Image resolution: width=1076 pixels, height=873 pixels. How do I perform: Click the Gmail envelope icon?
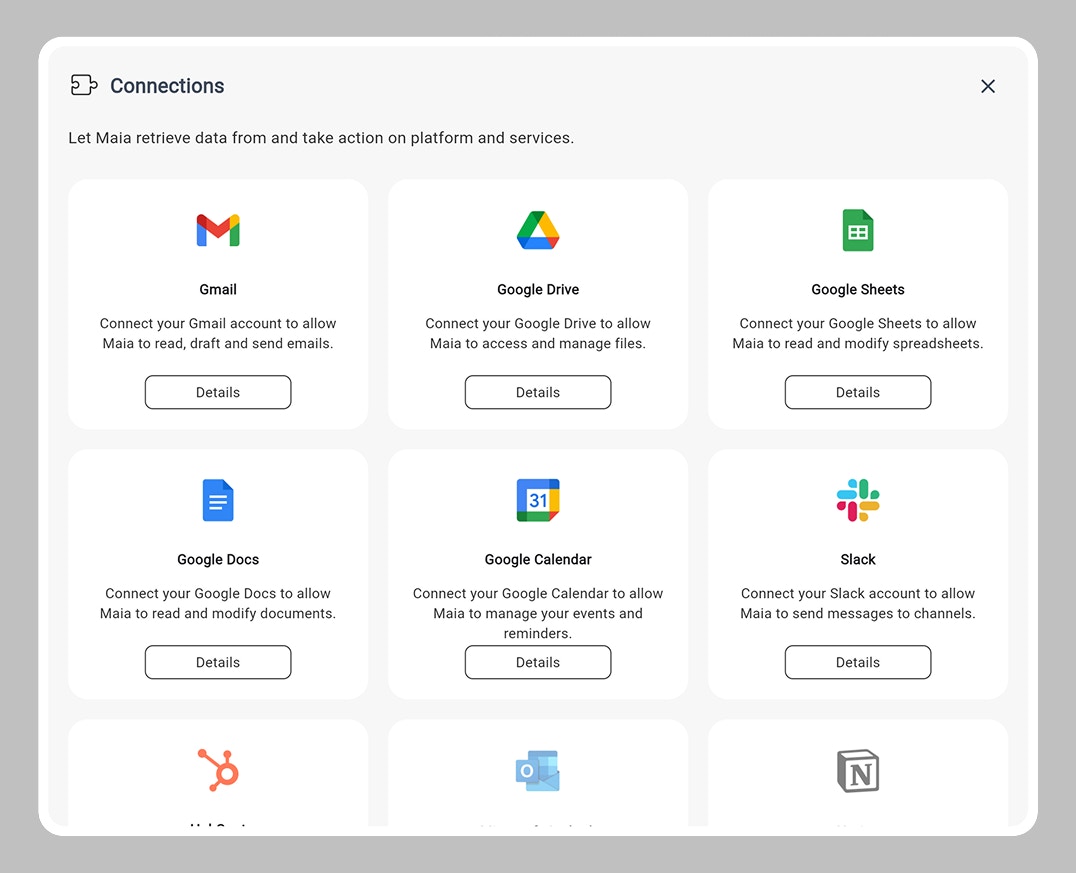pos(218,231)
